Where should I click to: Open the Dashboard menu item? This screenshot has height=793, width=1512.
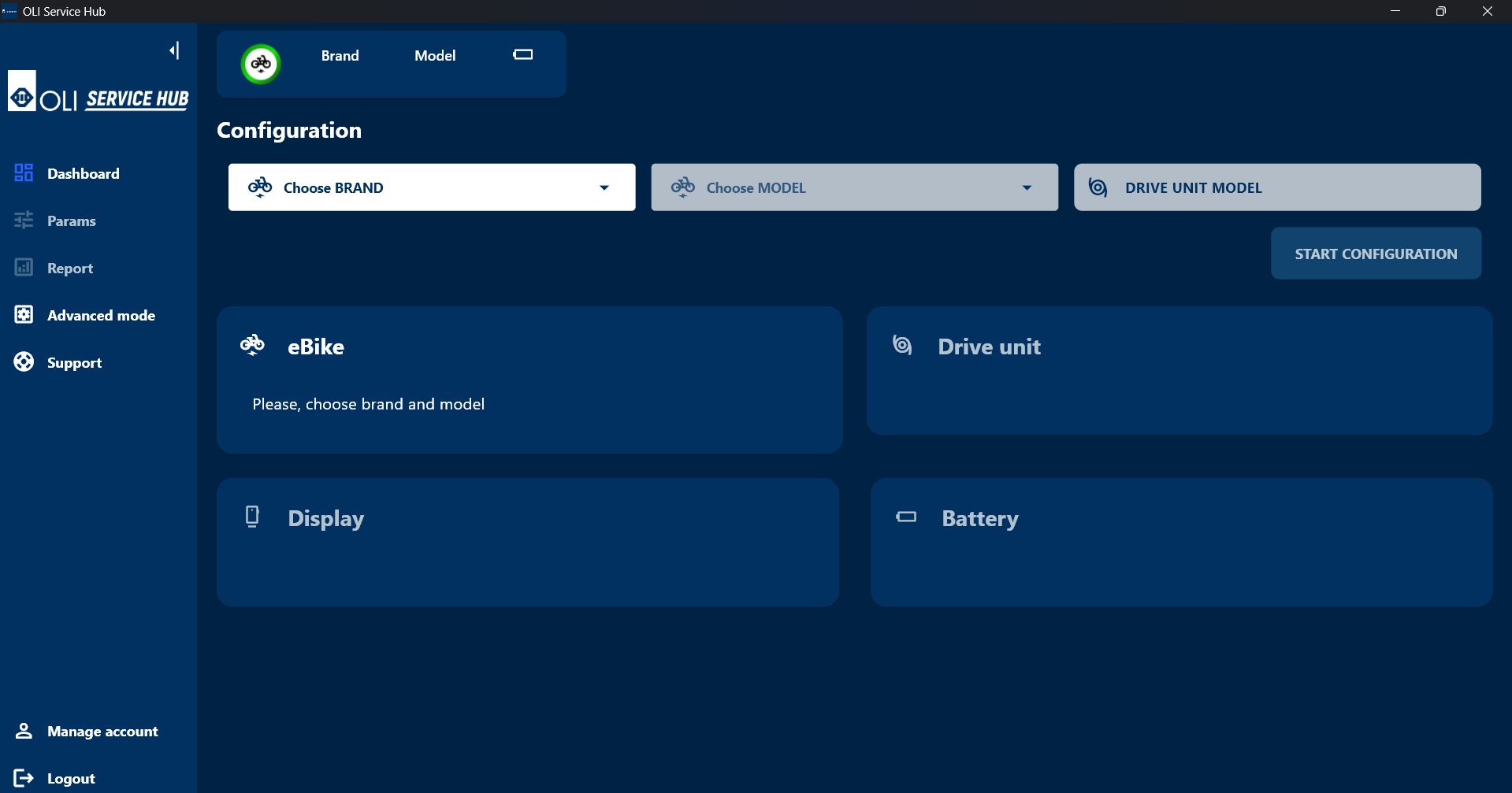[x=84, y=173]
